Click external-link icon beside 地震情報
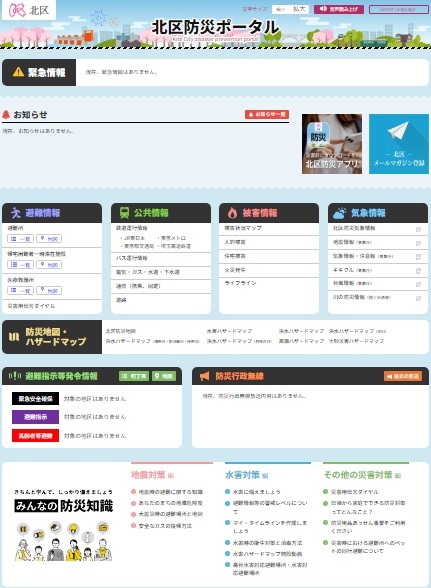Image resolution: width=431 pixels, height=588 pixels. click(x=418, y=243)
